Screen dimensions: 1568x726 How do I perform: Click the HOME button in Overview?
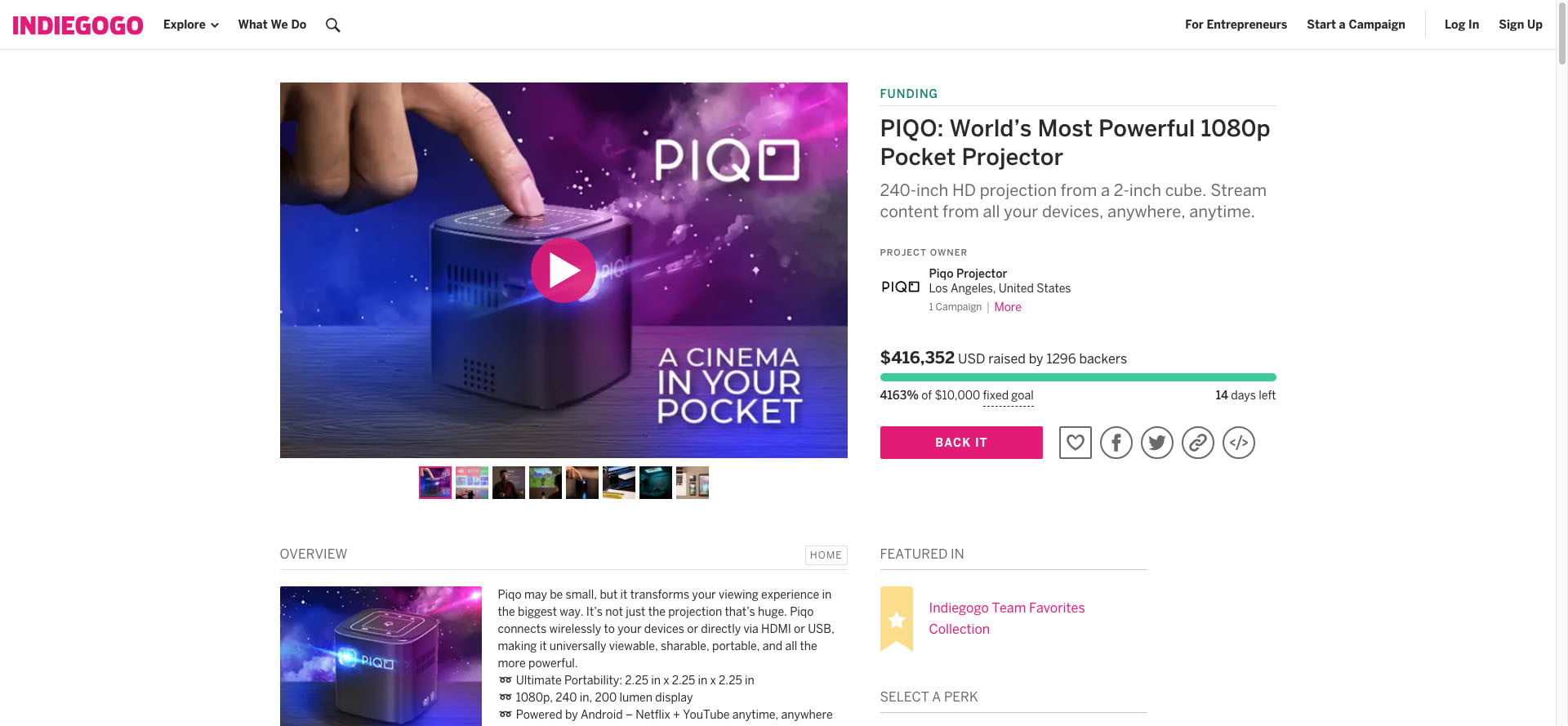pos(826,555)
